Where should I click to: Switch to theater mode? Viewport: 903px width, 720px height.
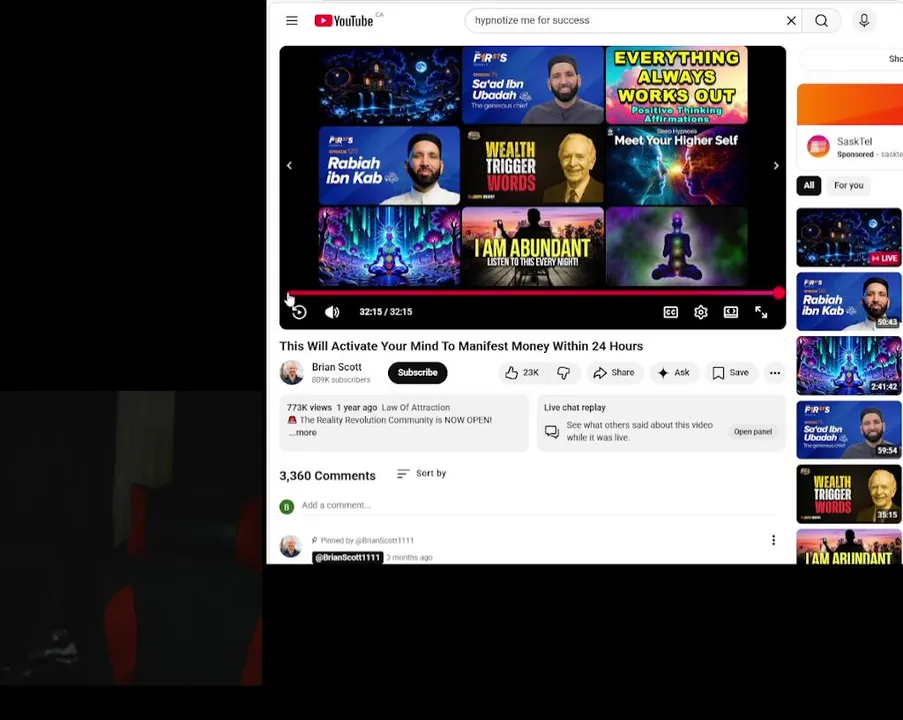(731, 312)
